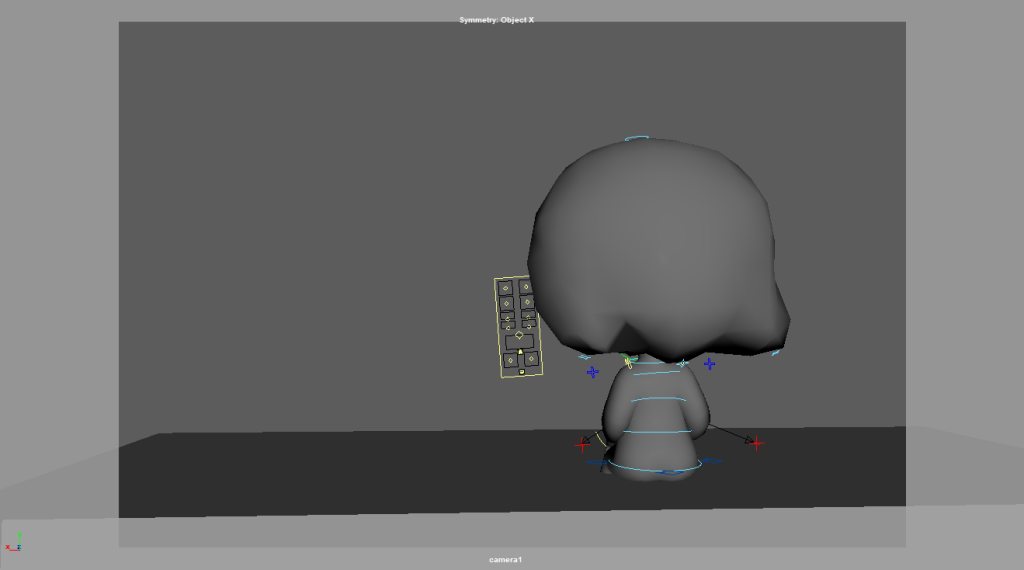Click the camera1 label below the viewport
The width and height of the screenshot is (1024, 570).
pos(505,560)
